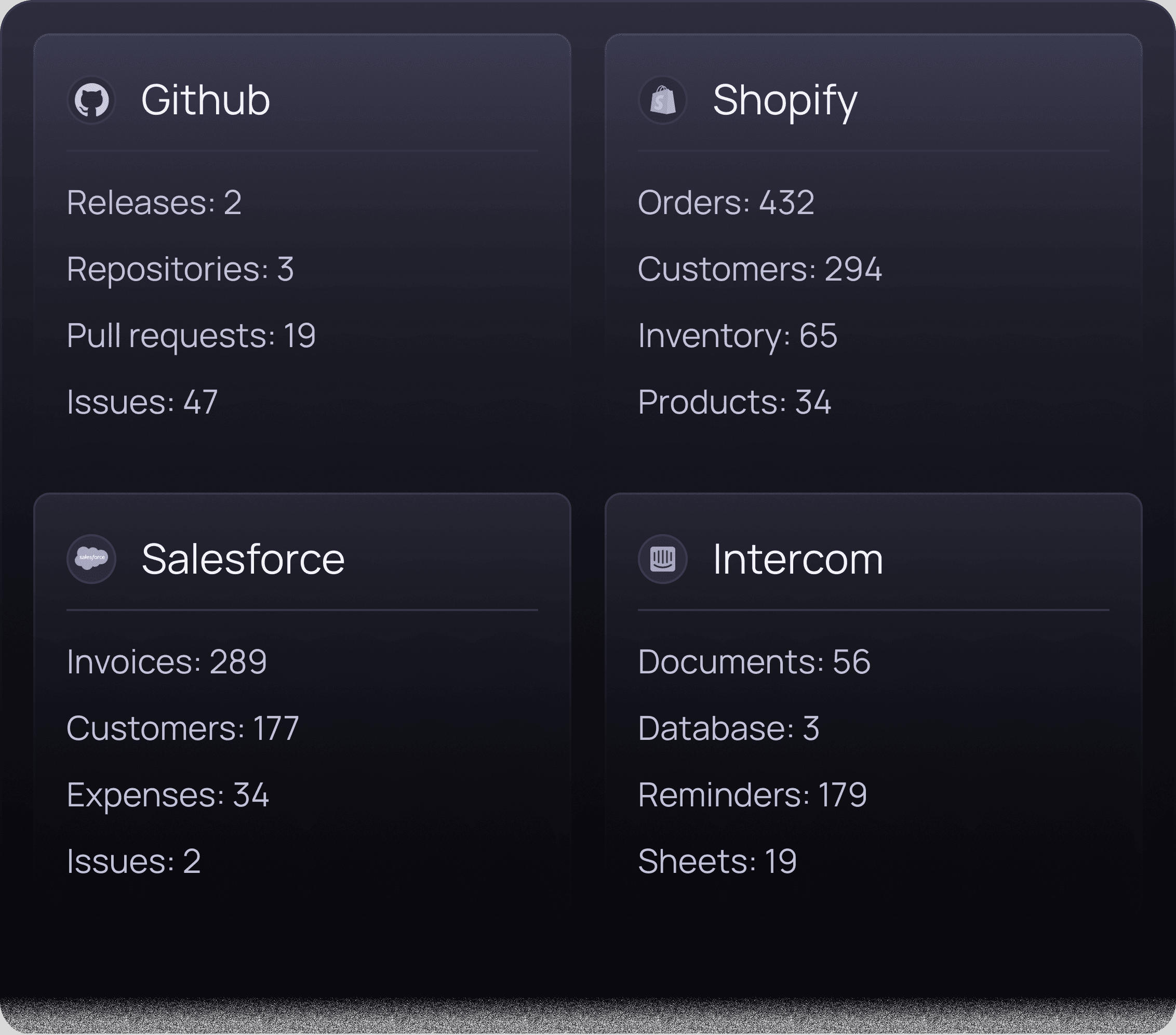Click 'Products: 34' entry
This screenshot has height=1035, width=1176.
[x=734, y=402]
